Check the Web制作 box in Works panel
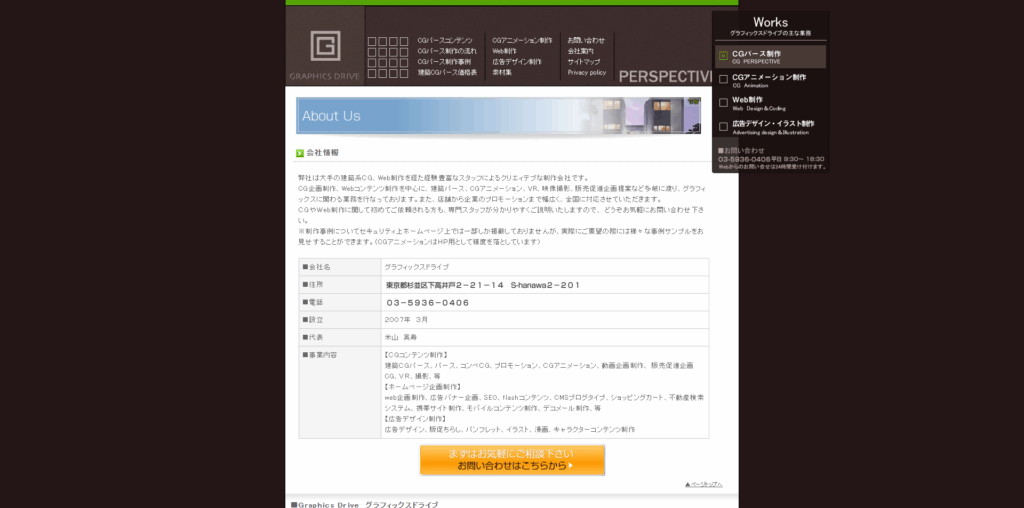Image resolution: width=1024 pixels, height=508 pixels. (724, 102)
